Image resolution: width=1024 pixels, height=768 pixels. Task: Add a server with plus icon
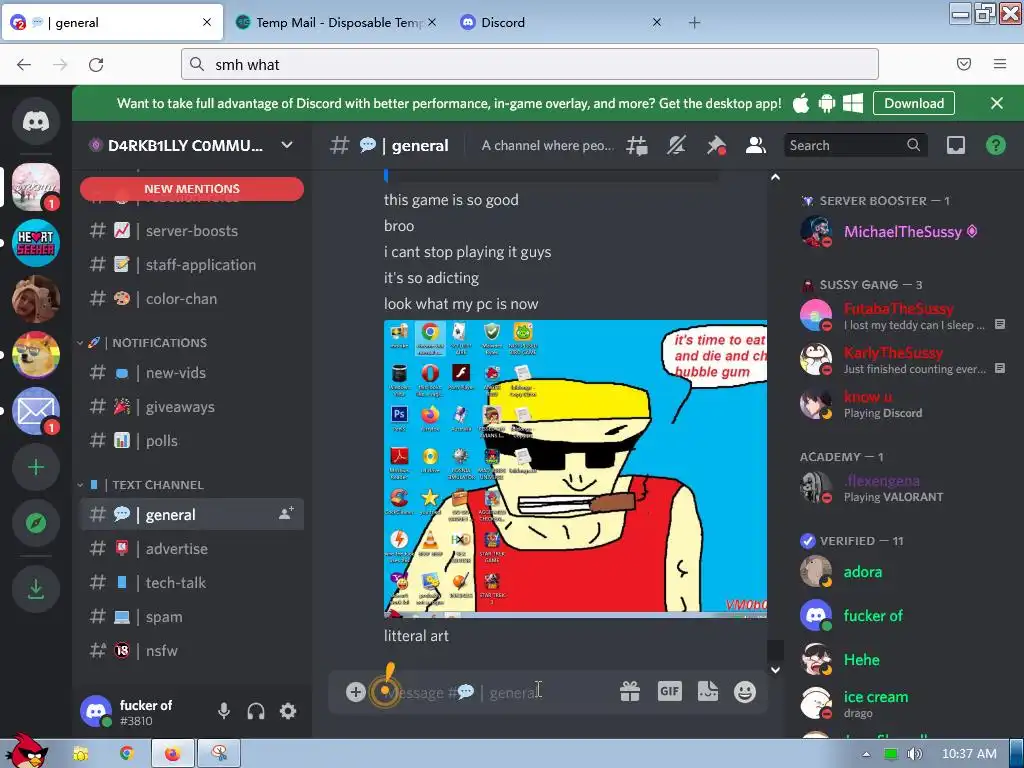pos(36,468)
